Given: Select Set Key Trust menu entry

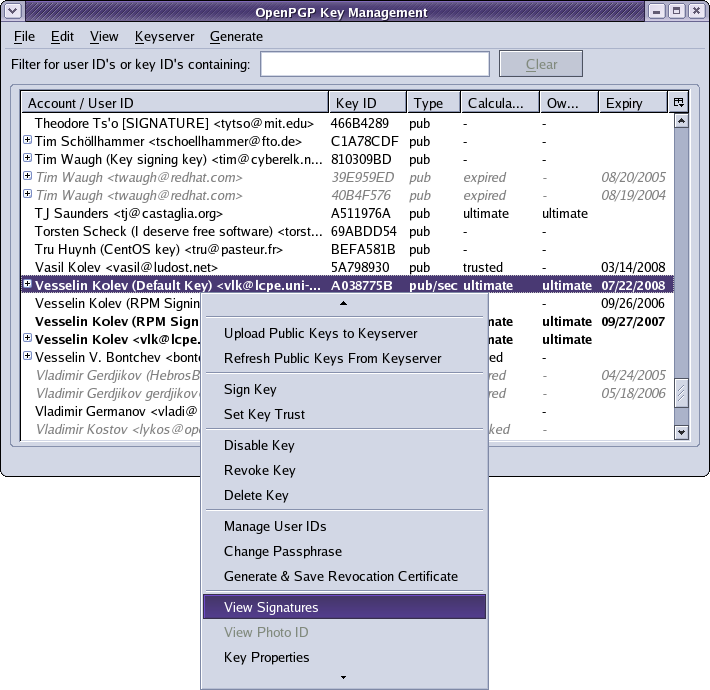Looking at the screenshot, I should 344,414.
